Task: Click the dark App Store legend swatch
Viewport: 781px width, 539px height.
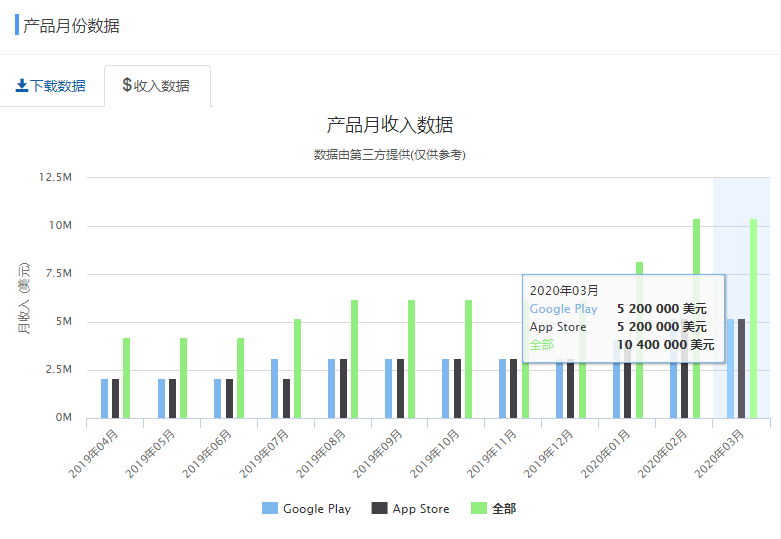Action: [x=379, y=509]
